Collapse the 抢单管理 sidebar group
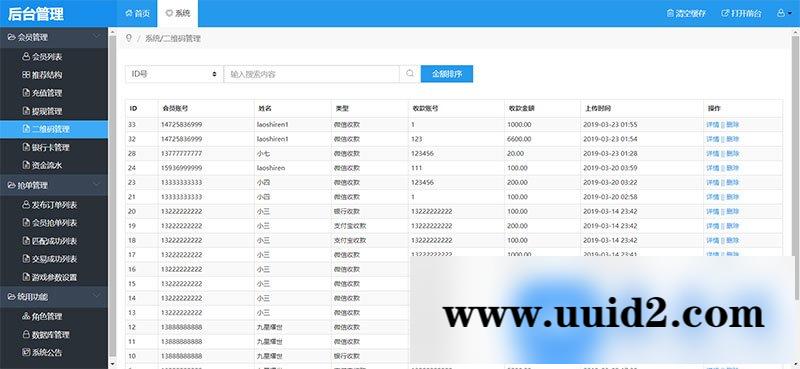The width and height of the screenshot is (800, 369). click(x=54, y=185)
